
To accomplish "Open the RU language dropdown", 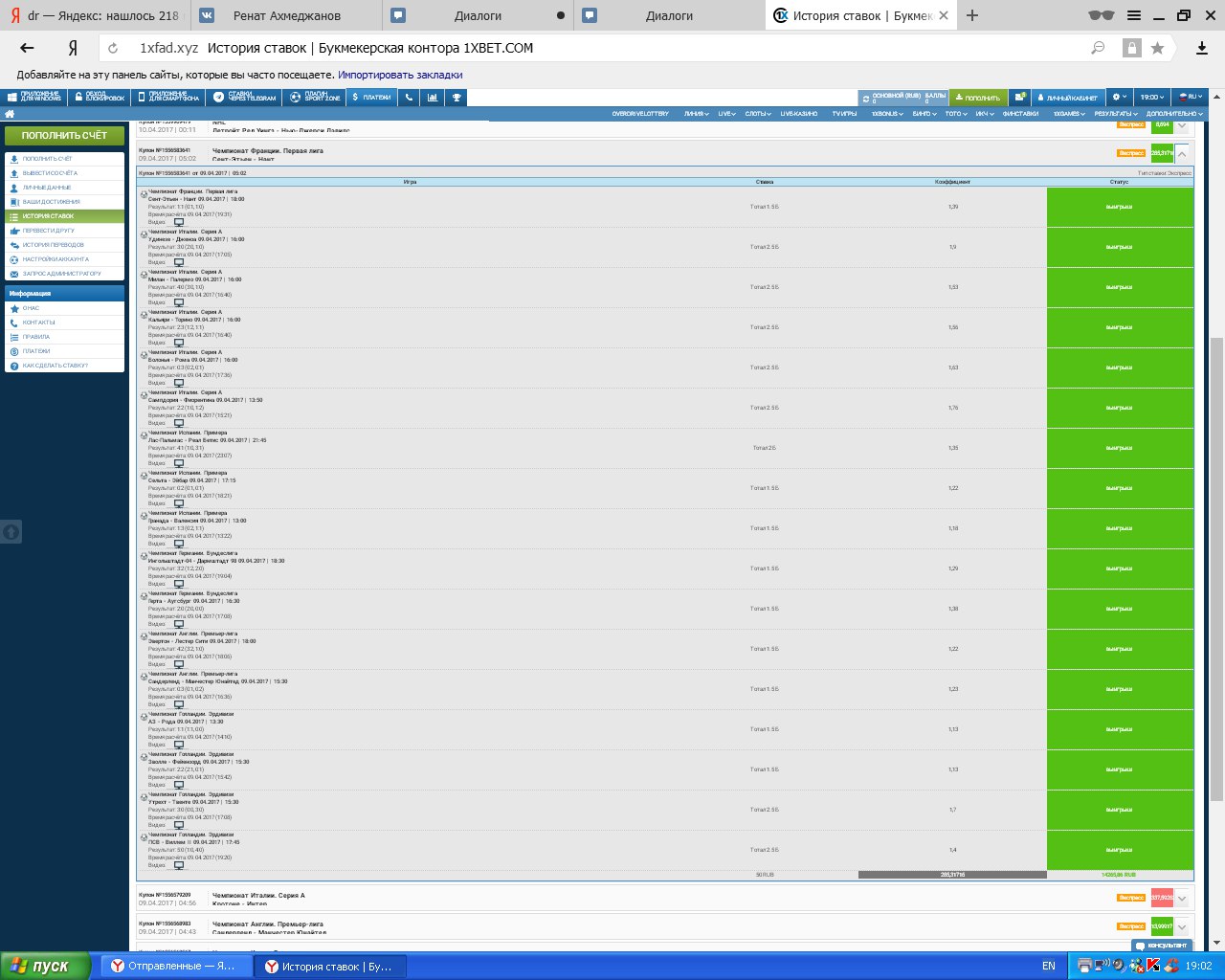I will coord(1192,98).
